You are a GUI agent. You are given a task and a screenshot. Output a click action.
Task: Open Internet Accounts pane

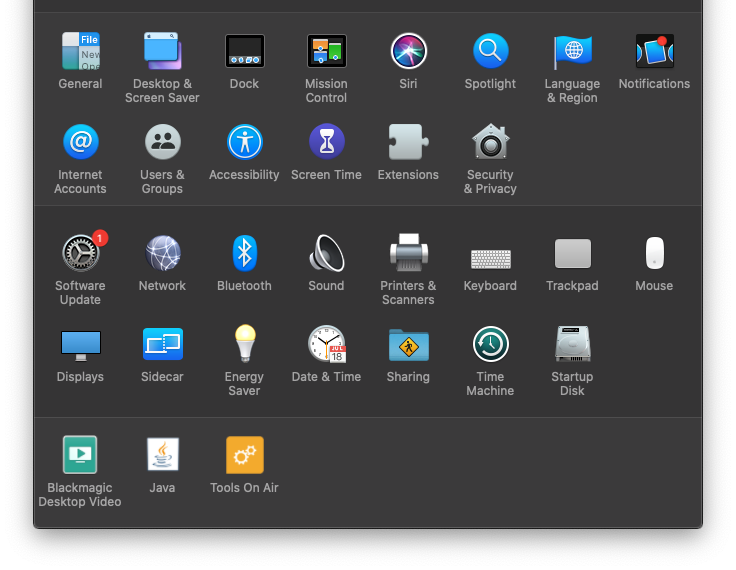point(80,142)
